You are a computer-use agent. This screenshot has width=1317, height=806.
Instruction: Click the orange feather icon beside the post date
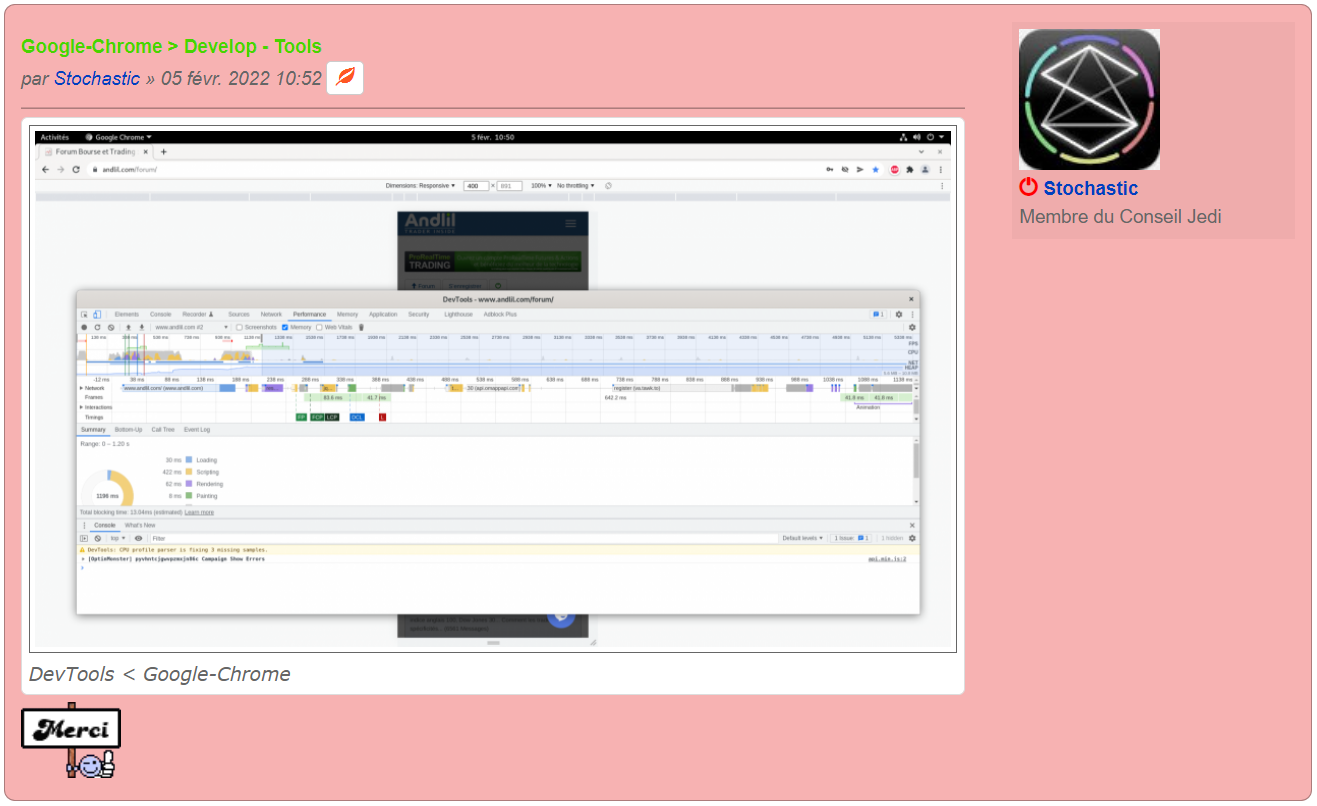coord(345,78)
